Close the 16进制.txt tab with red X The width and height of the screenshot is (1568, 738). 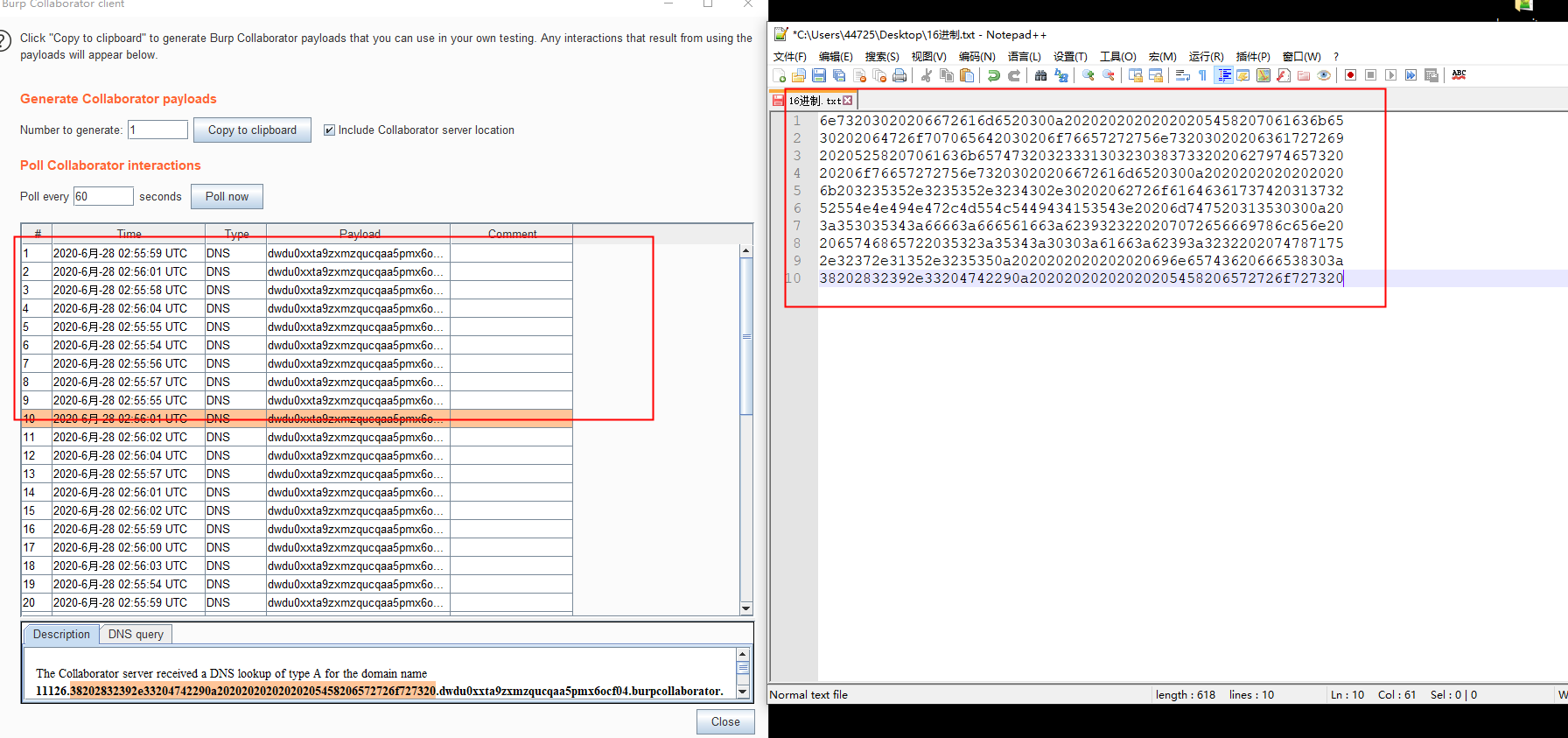coord(848,101)
